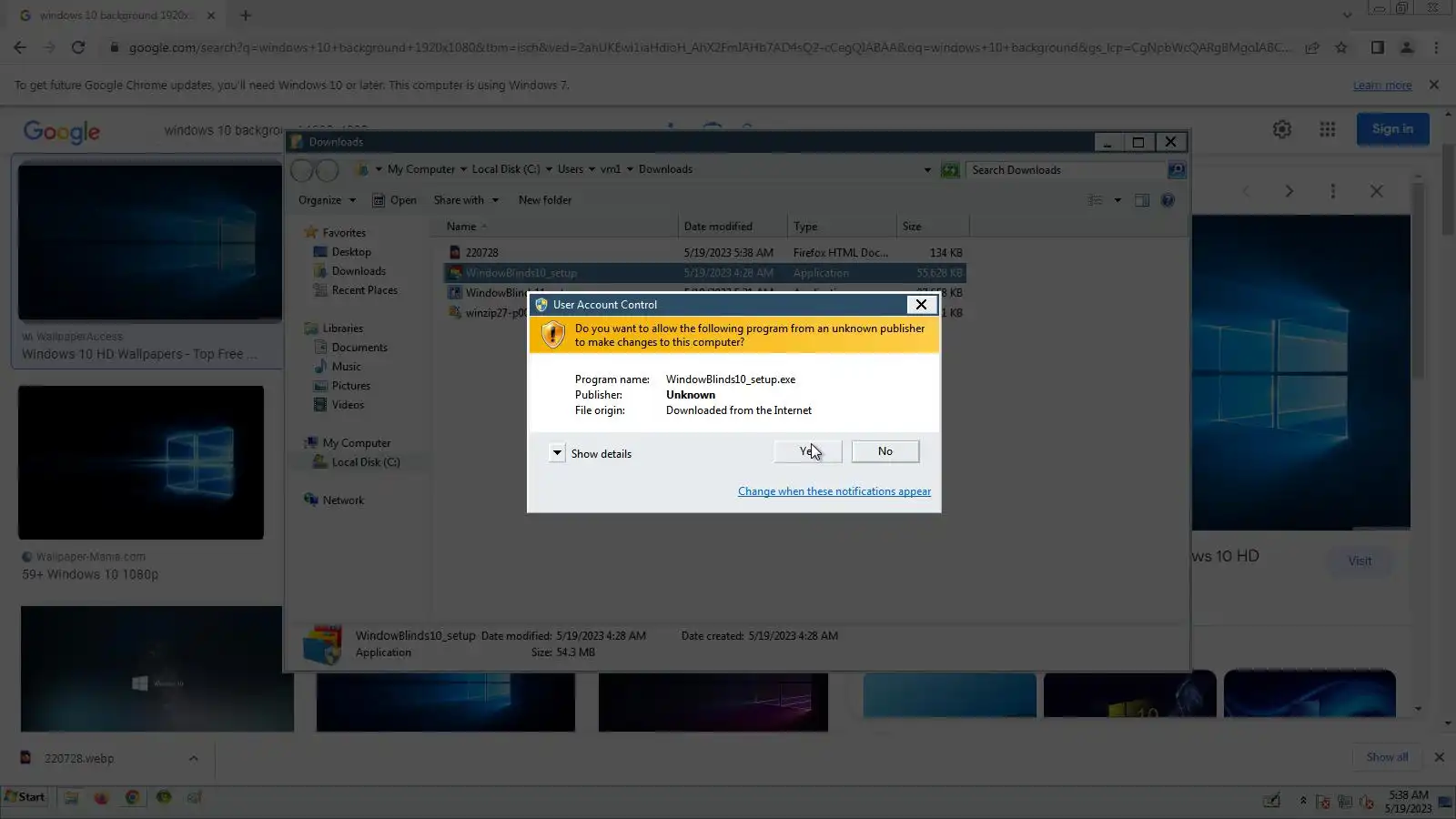This screenshot has height=819, width=1456.
Task: Open a new Chrome tab
Action: click(246, 15)
